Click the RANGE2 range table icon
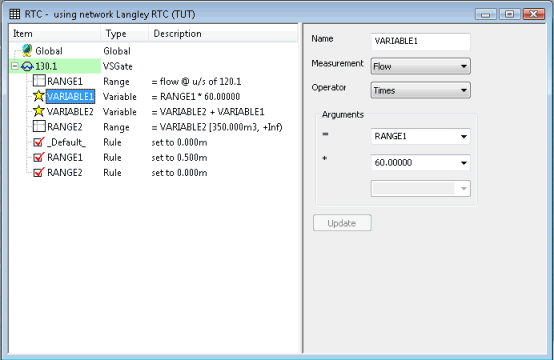Viewport: 554px width, 360px height. (39, 126)
